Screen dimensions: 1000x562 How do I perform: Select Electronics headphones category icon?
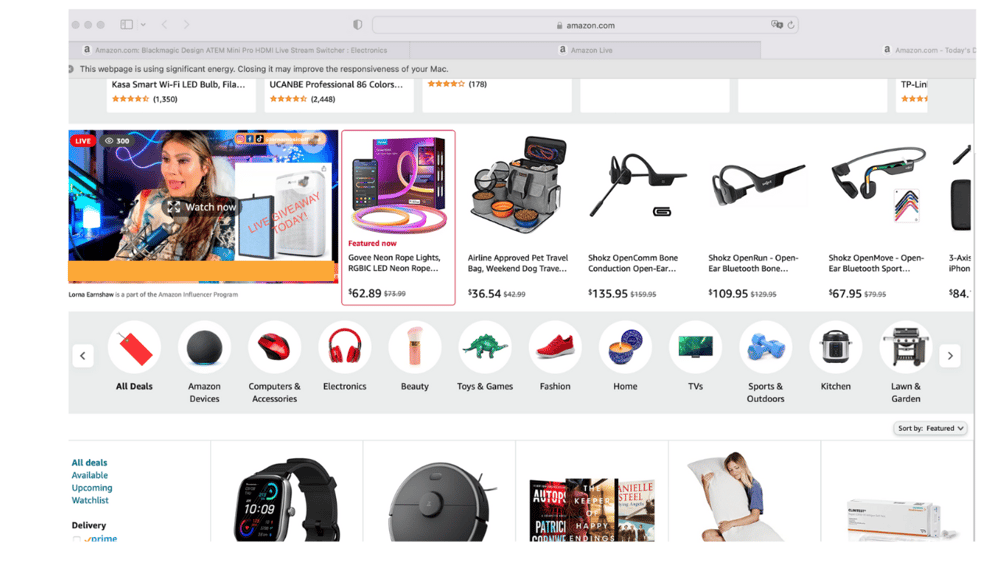click(x=344, y=348)
